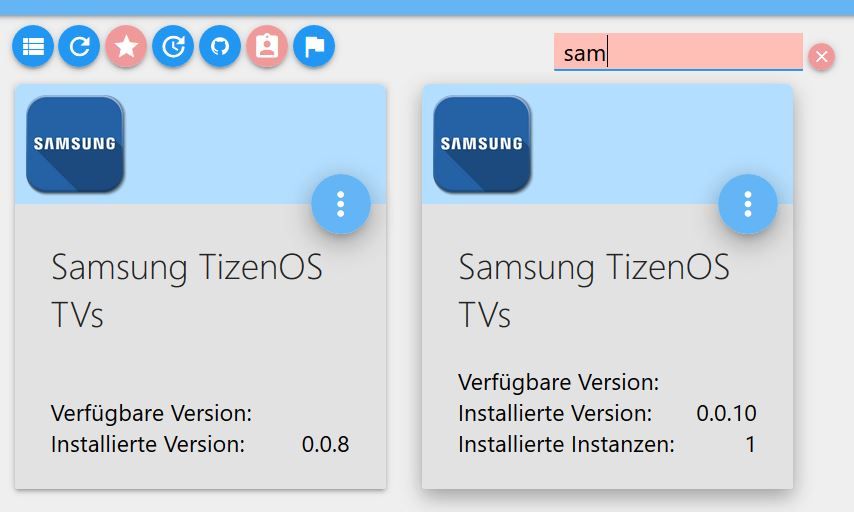Click Samsung logo on the right card

[482, 144]
